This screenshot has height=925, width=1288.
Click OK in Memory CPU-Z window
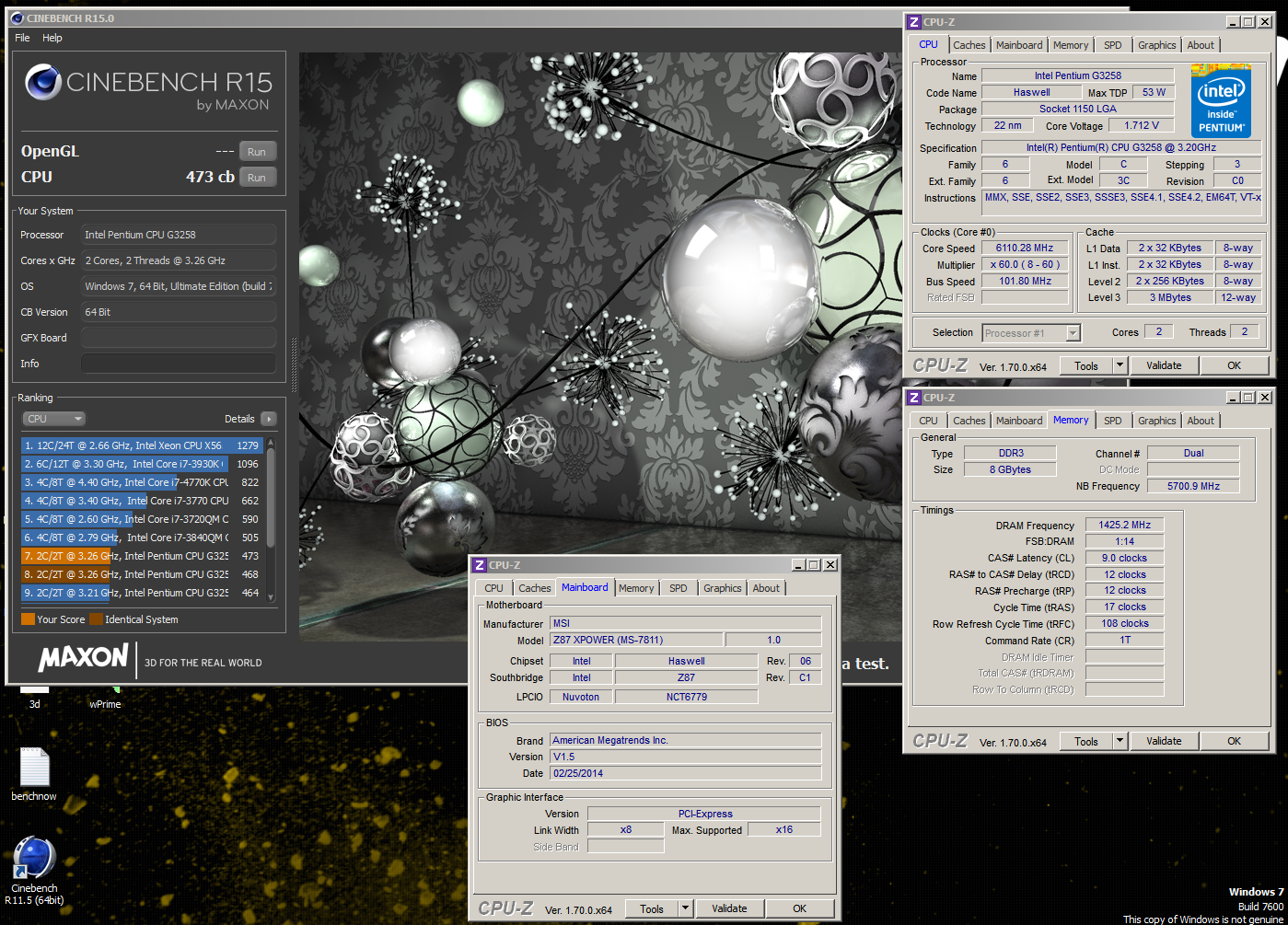pos(1234,741)
